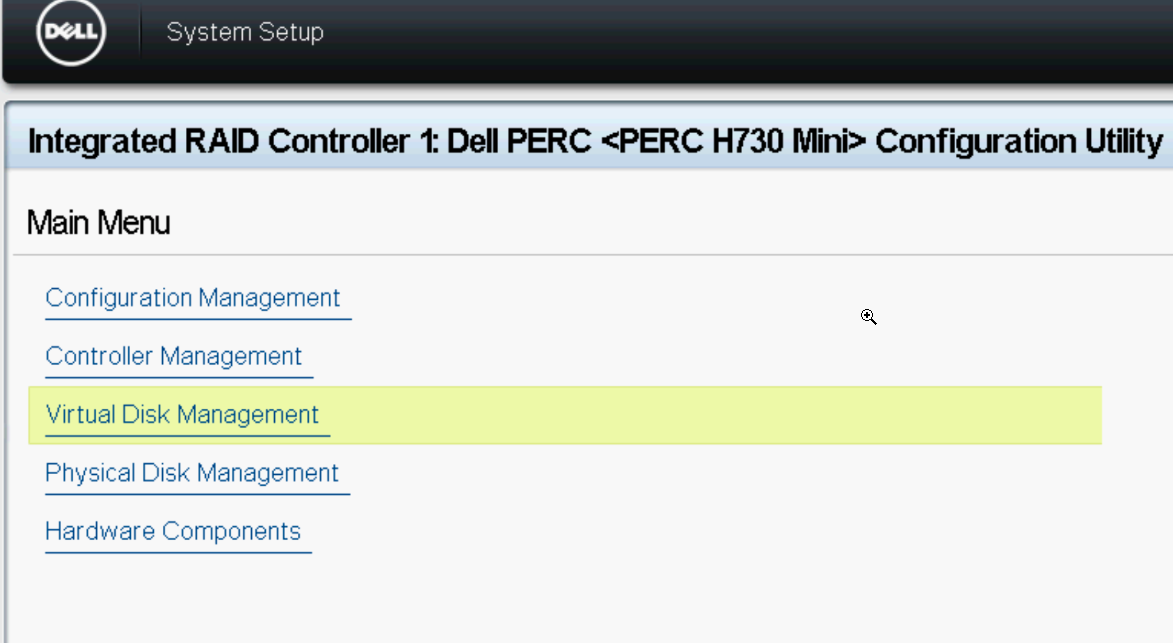The width and height of the screenshot is (1173, 643).
Task: Click the System Setup title text
Action: pos(245,32)
